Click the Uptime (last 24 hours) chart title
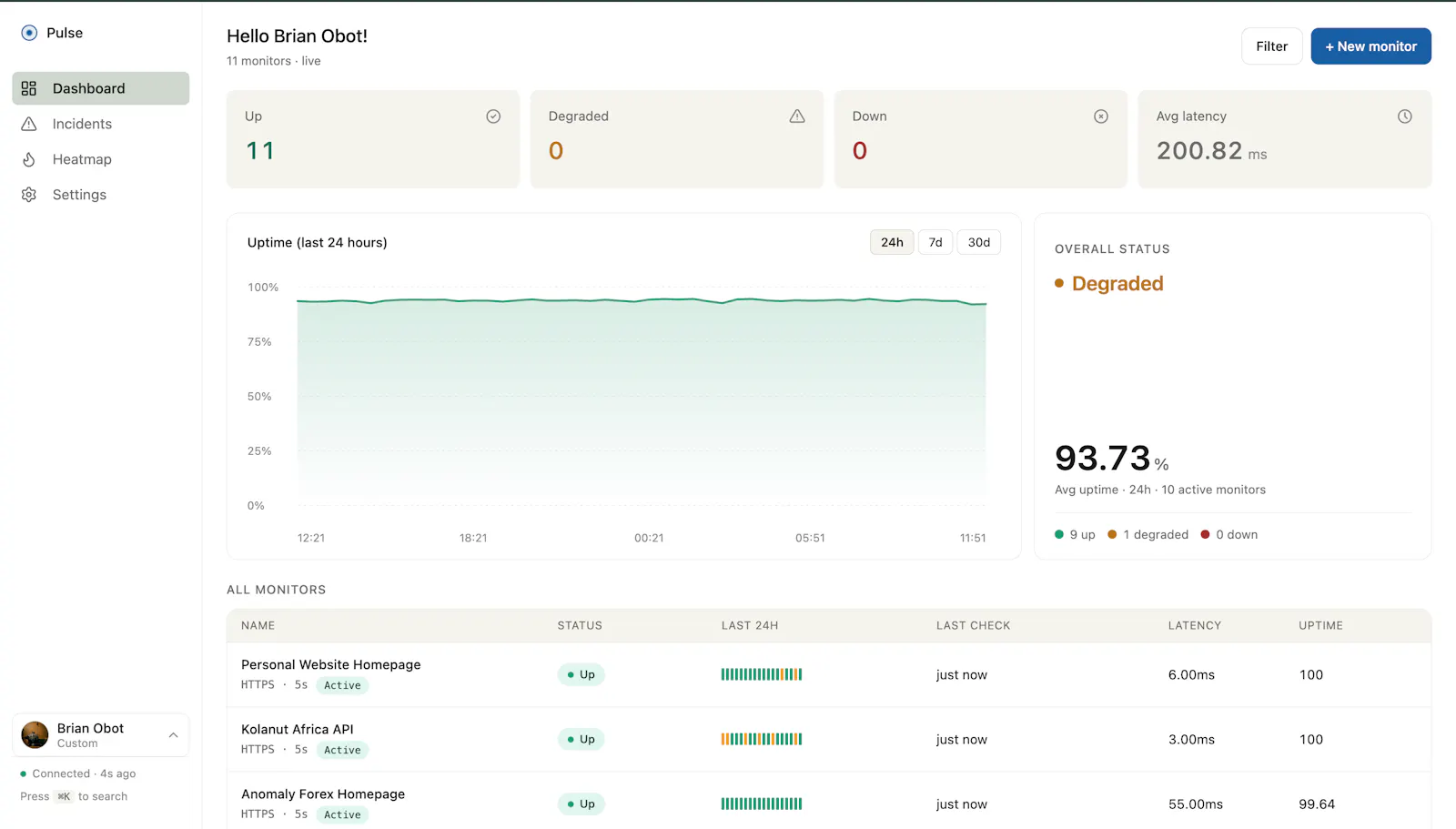Screen dimensions: 1456x829 (318, 242)
